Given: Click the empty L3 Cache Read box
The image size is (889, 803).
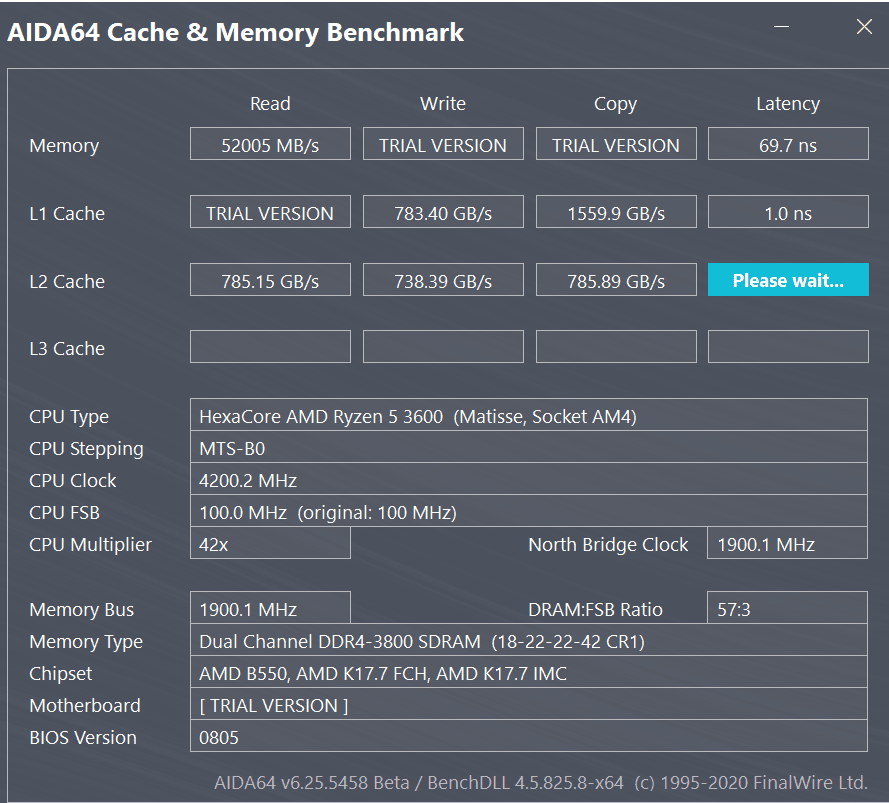Looking at the screenshot, I should coord(270,346).
